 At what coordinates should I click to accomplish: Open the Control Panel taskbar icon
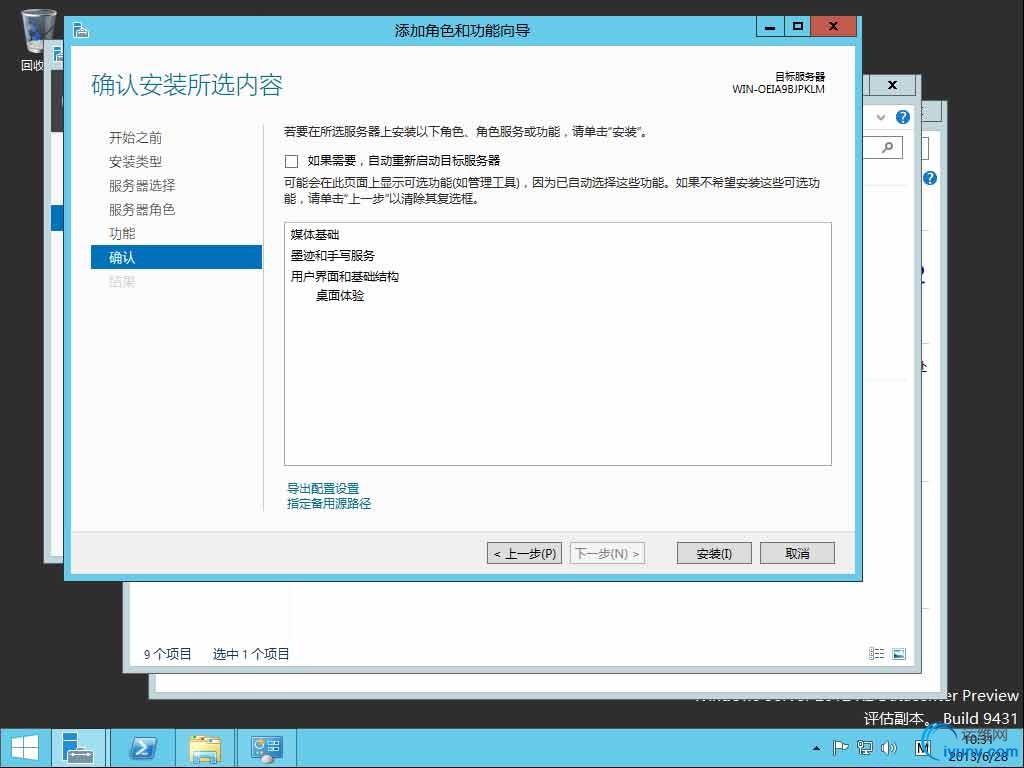click(x=266, y=748)
